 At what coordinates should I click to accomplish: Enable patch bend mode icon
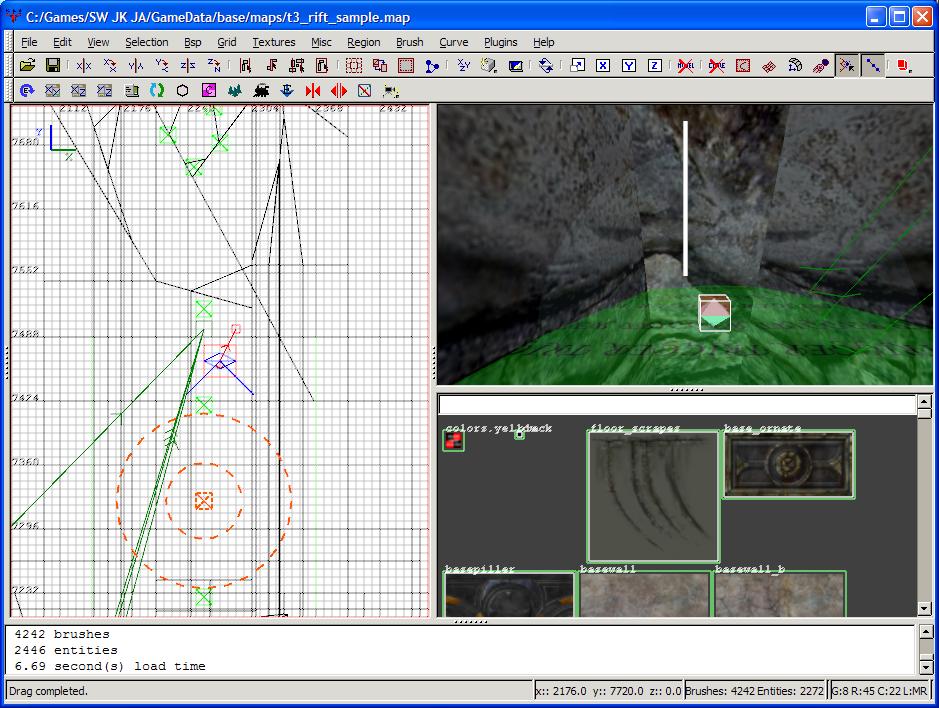[x=795, y=65]
